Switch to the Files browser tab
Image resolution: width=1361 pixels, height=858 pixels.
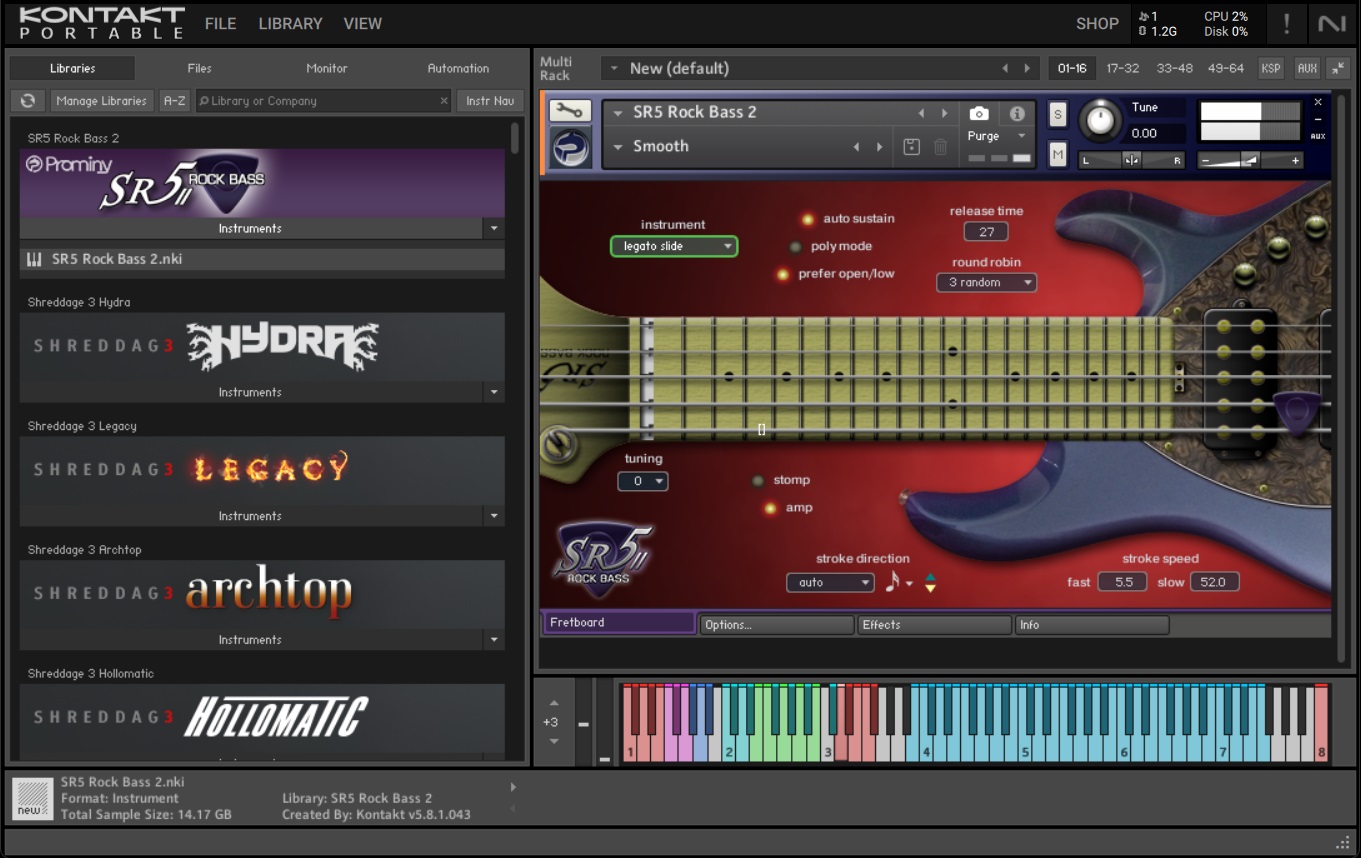199,68
